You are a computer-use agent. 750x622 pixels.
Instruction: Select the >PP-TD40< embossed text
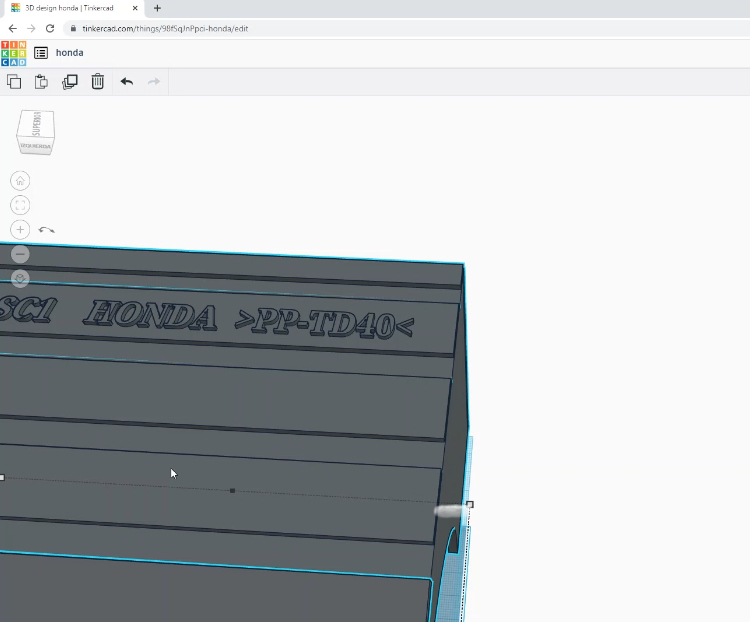[324, 324]
